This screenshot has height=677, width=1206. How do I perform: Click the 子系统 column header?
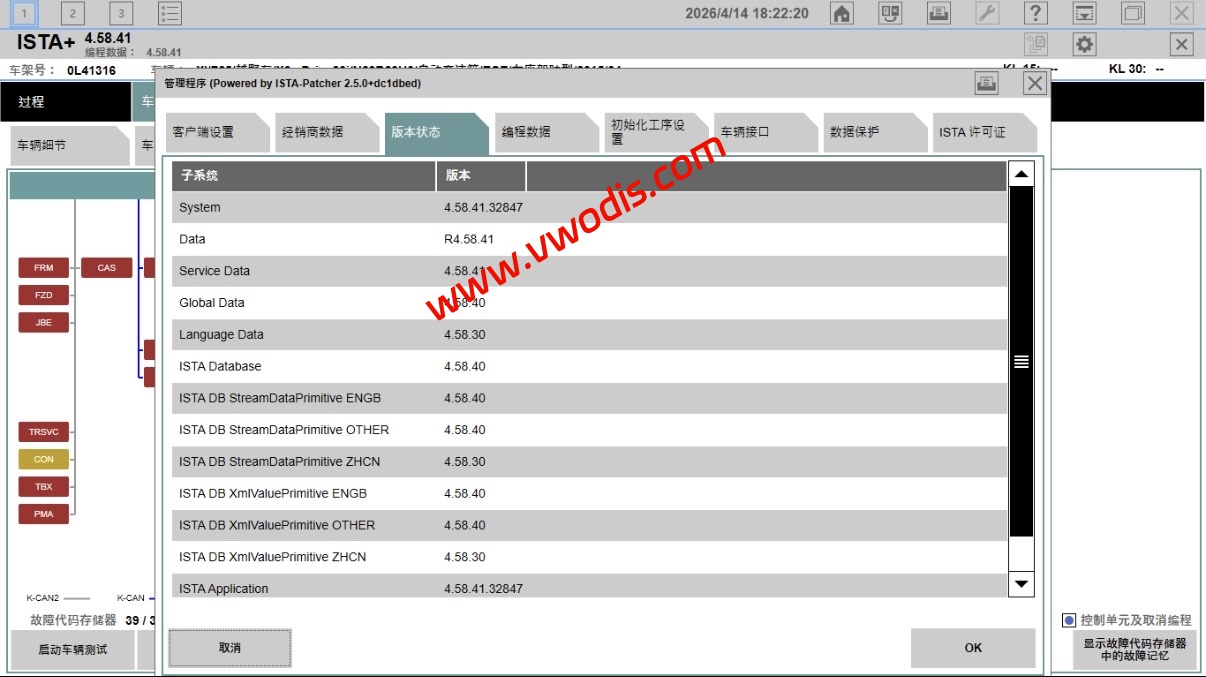pos(302,175)
